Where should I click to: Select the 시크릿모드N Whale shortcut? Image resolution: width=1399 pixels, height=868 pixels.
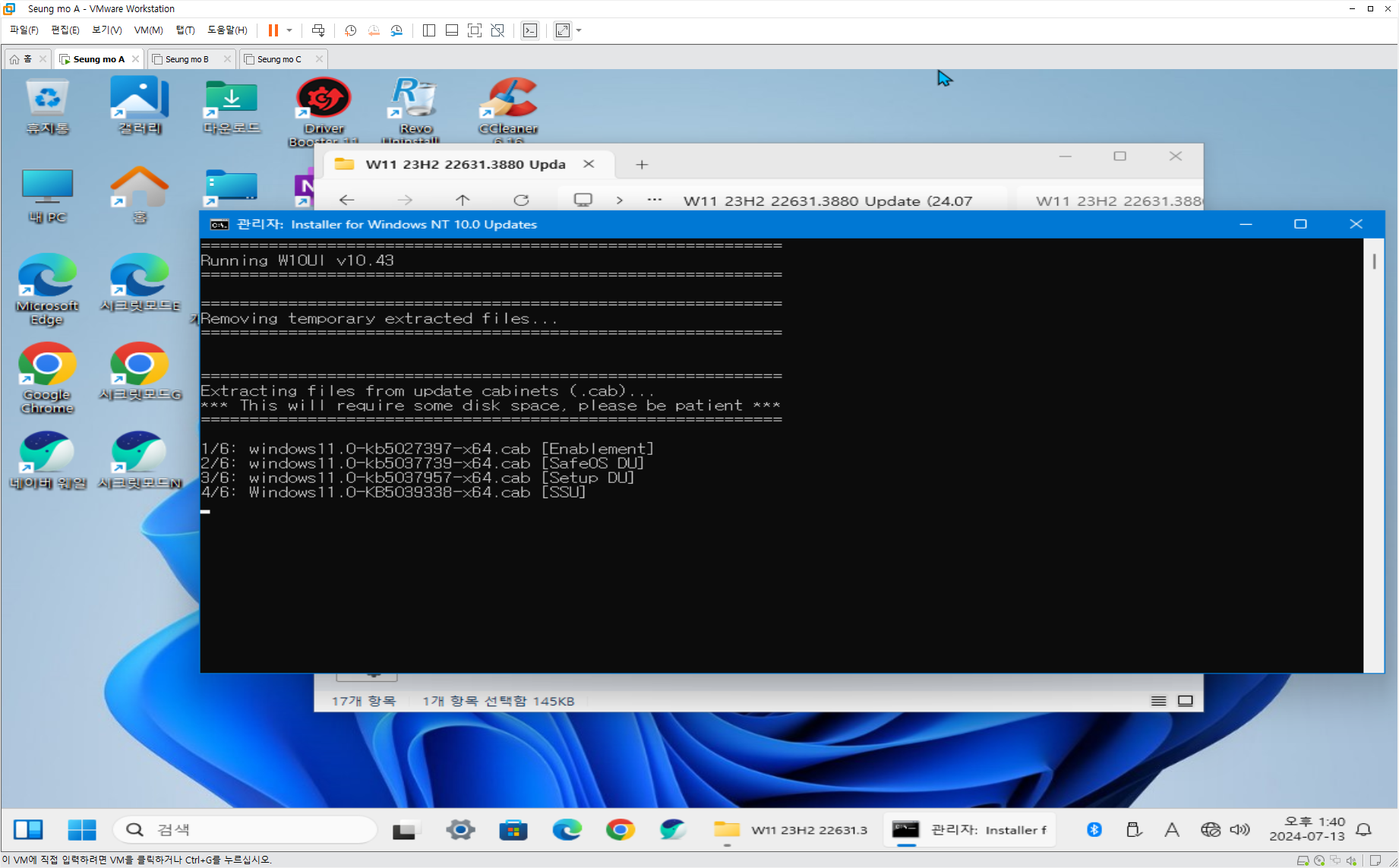[x=140, y=461]
